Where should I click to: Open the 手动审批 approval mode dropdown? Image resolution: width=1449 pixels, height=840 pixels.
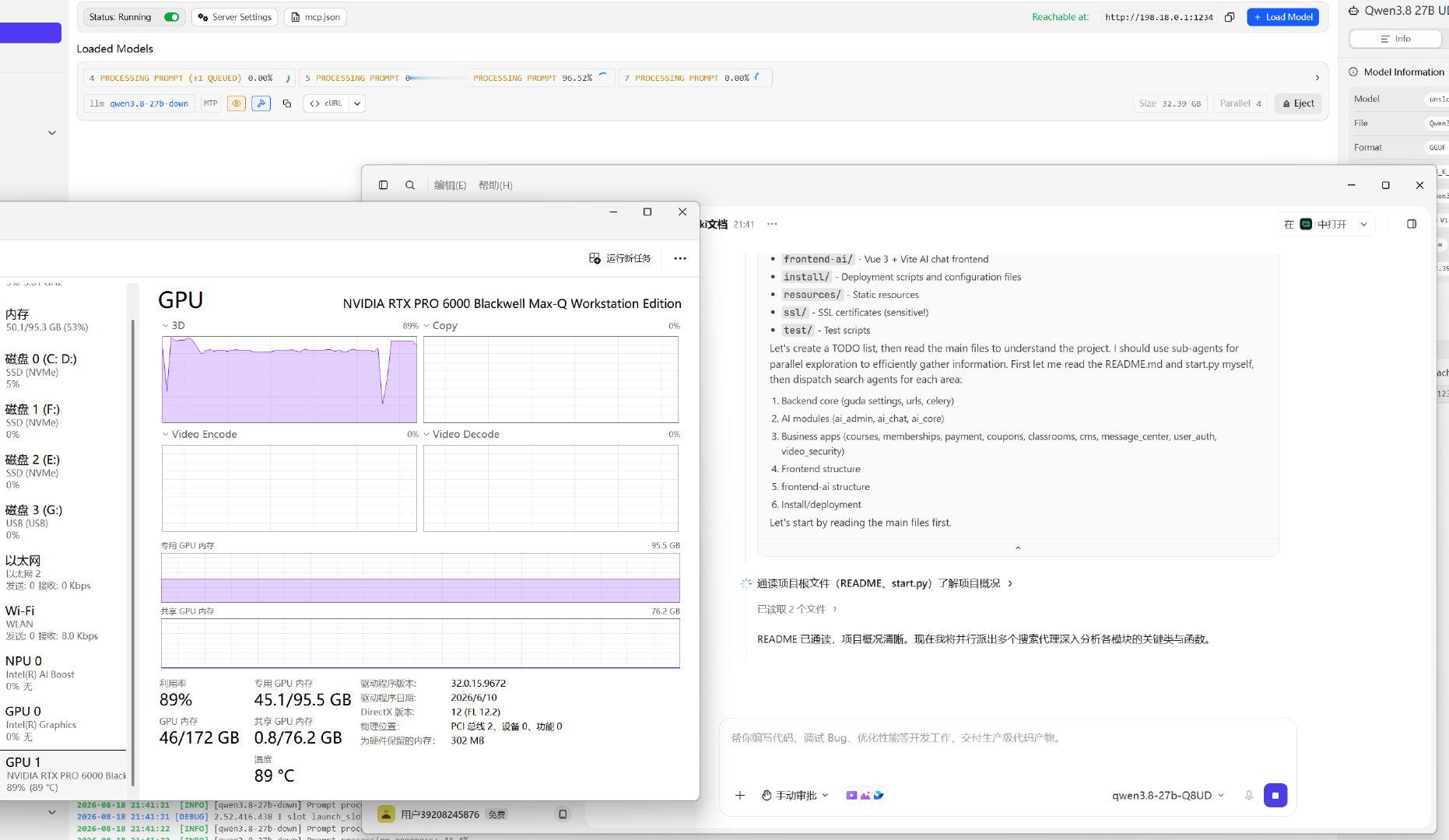[795, 795]
